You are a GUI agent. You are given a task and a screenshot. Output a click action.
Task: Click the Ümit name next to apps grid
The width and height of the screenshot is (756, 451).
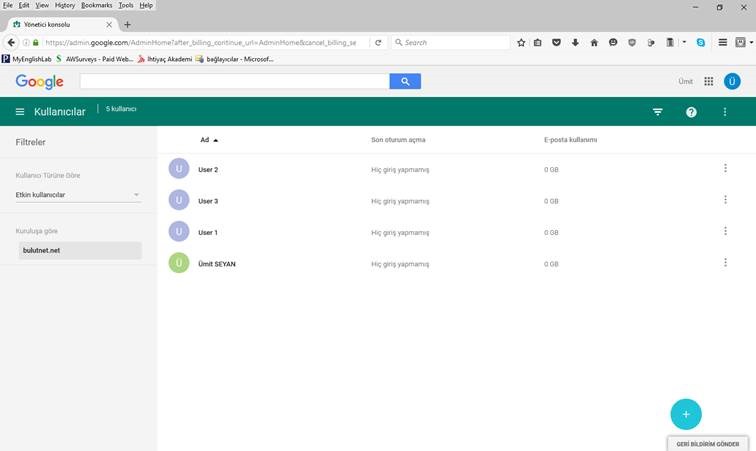tap(686, 82)
